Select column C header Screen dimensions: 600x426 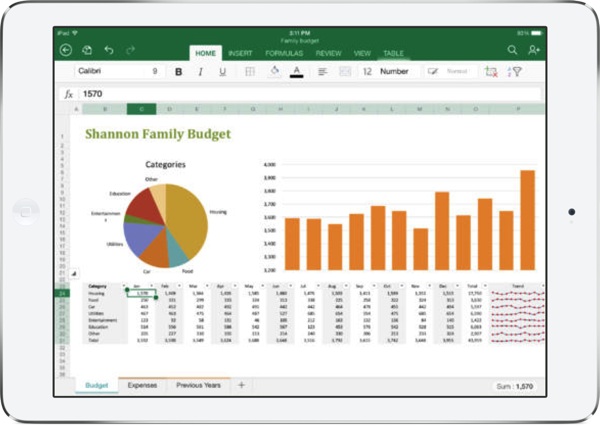click(x=142, y=109)
